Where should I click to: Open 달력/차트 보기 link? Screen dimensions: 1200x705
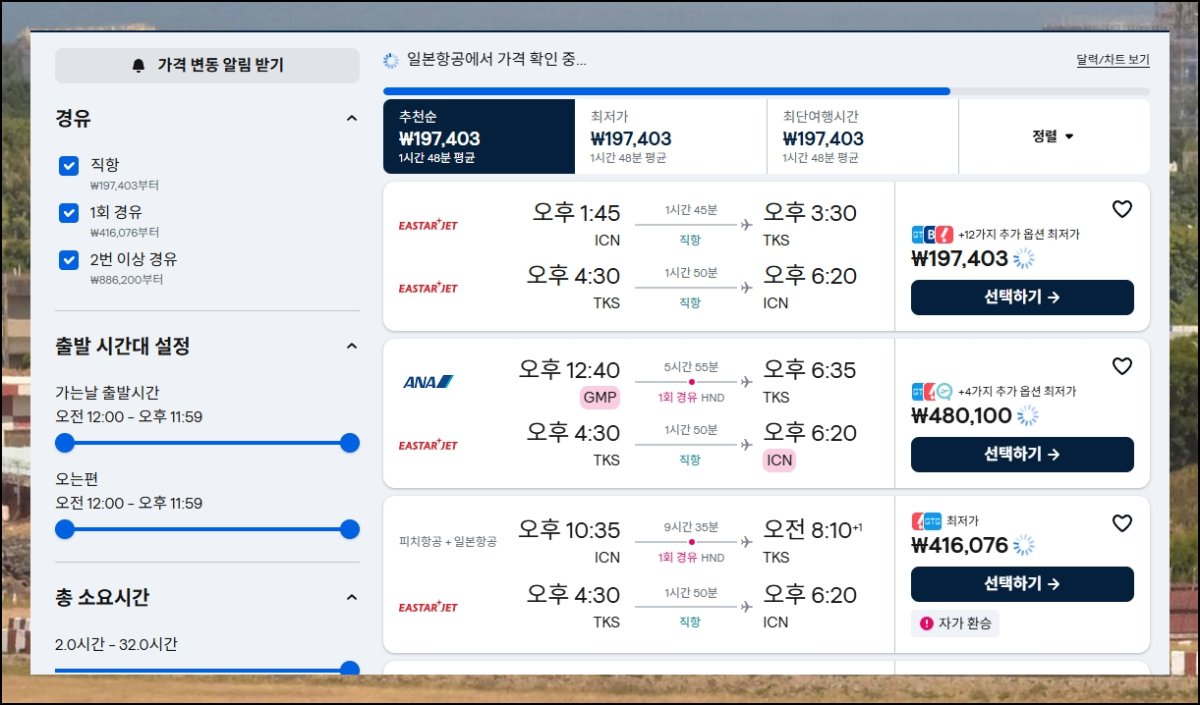coord(1113,60)
